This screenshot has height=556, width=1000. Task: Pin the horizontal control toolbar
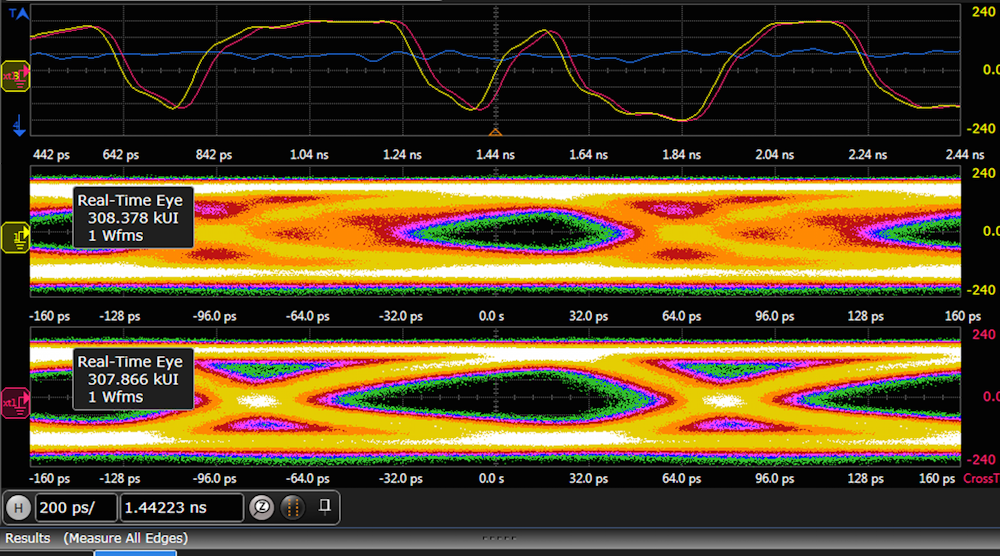pos(324,507)
